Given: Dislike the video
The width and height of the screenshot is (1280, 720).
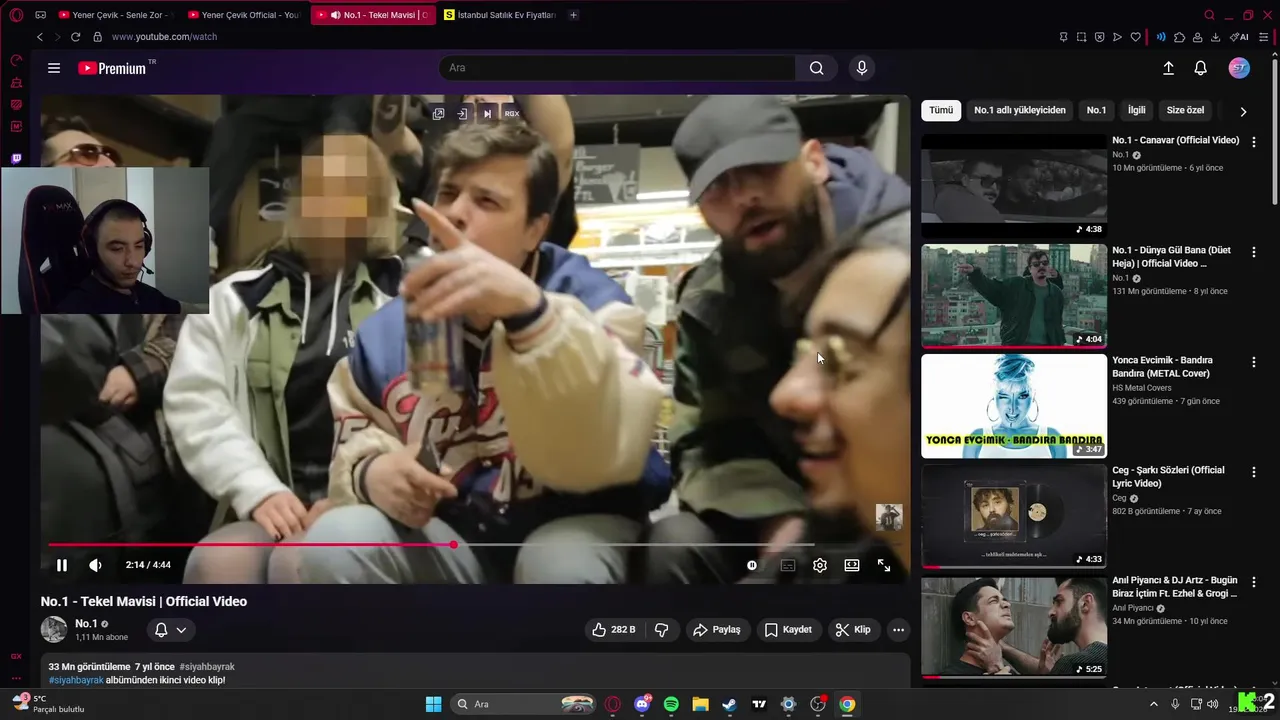Looking at the screenshot, I should (661, 630).
